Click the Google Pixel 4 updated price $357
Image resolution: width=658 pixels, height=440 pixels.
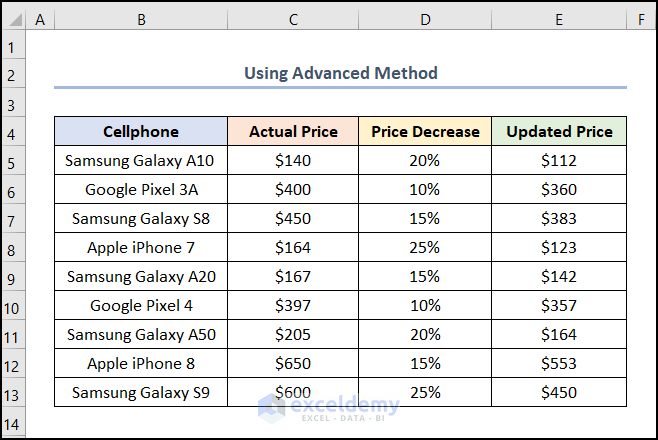[559, 306]
